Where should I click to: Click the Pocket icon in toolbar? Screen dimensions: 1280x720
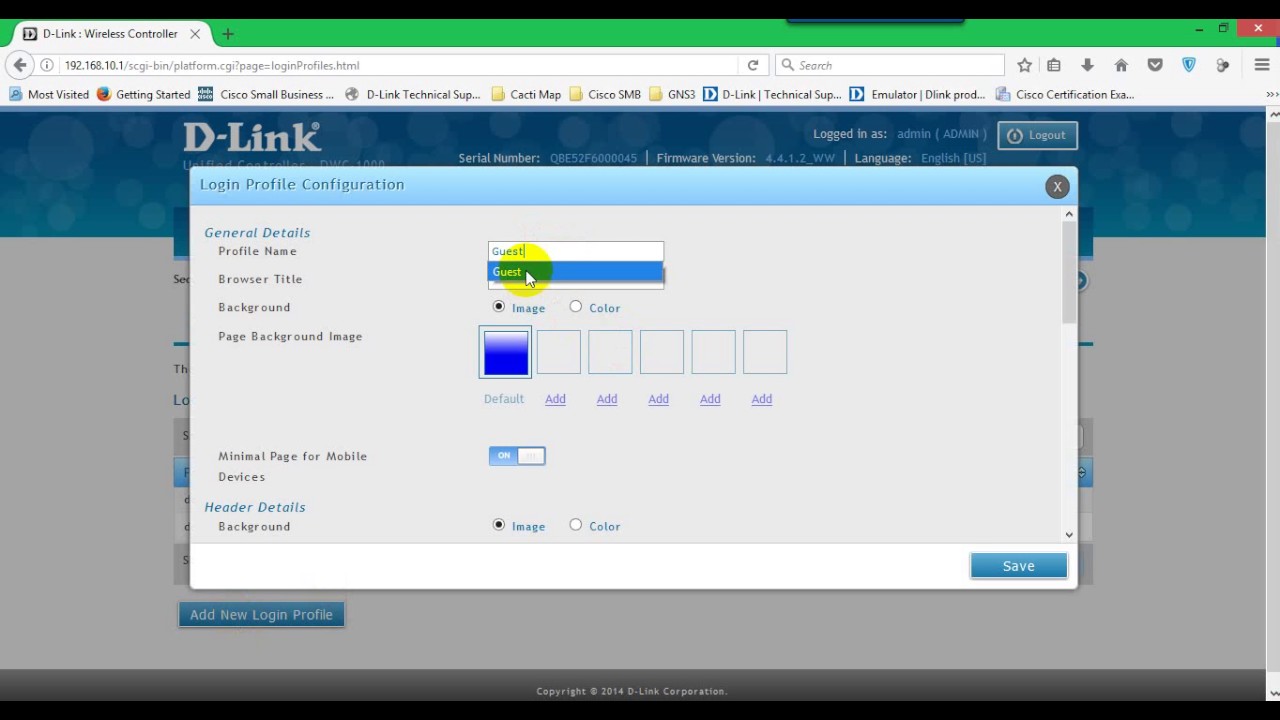(1155, 65)
